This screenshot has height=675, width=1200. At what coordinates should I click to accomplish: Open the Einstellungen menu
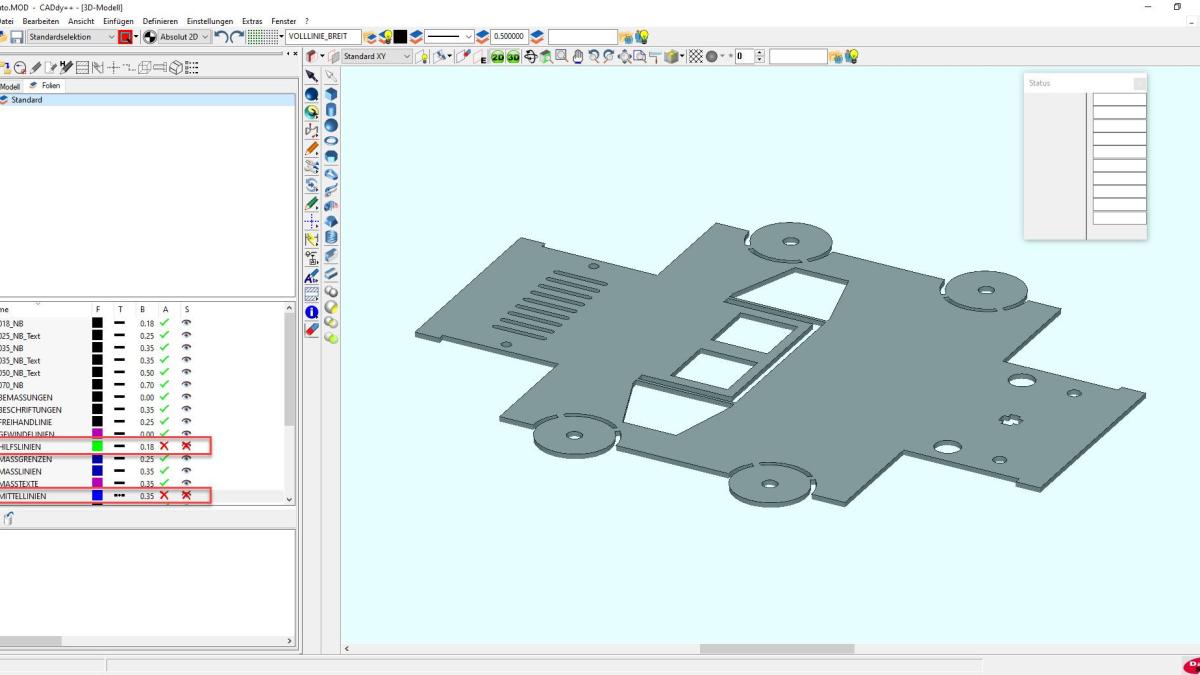click(209, 21)
